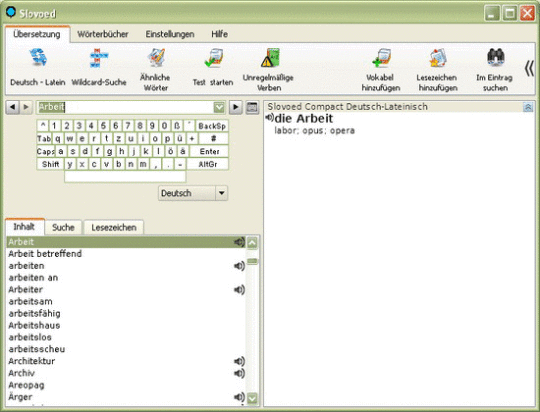Click Tab key on virtual keyboard
540x412 pixels.
click(44, 139)
